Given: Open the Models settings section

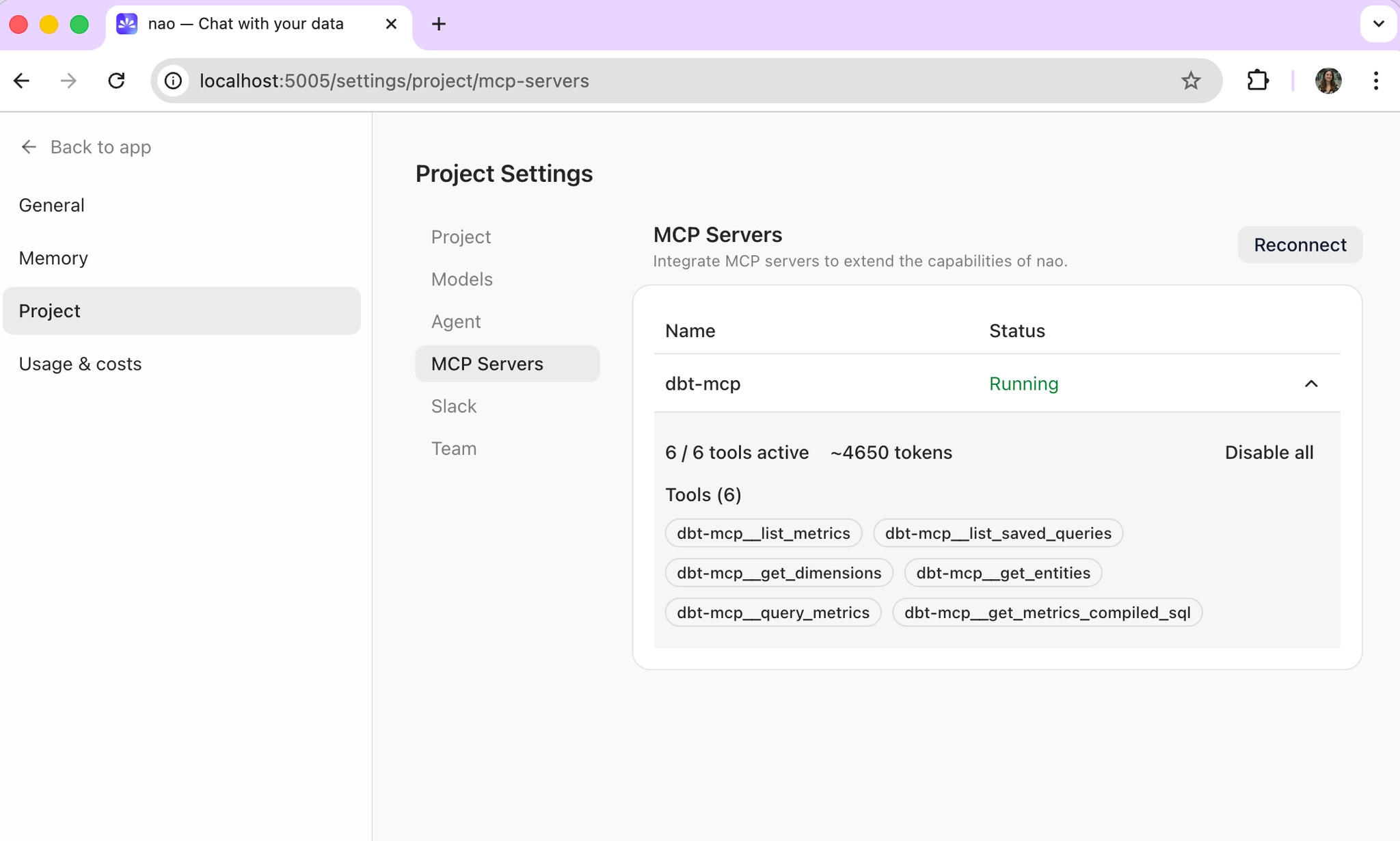Looking at the screenshot, I should click(x=461, y=279).
